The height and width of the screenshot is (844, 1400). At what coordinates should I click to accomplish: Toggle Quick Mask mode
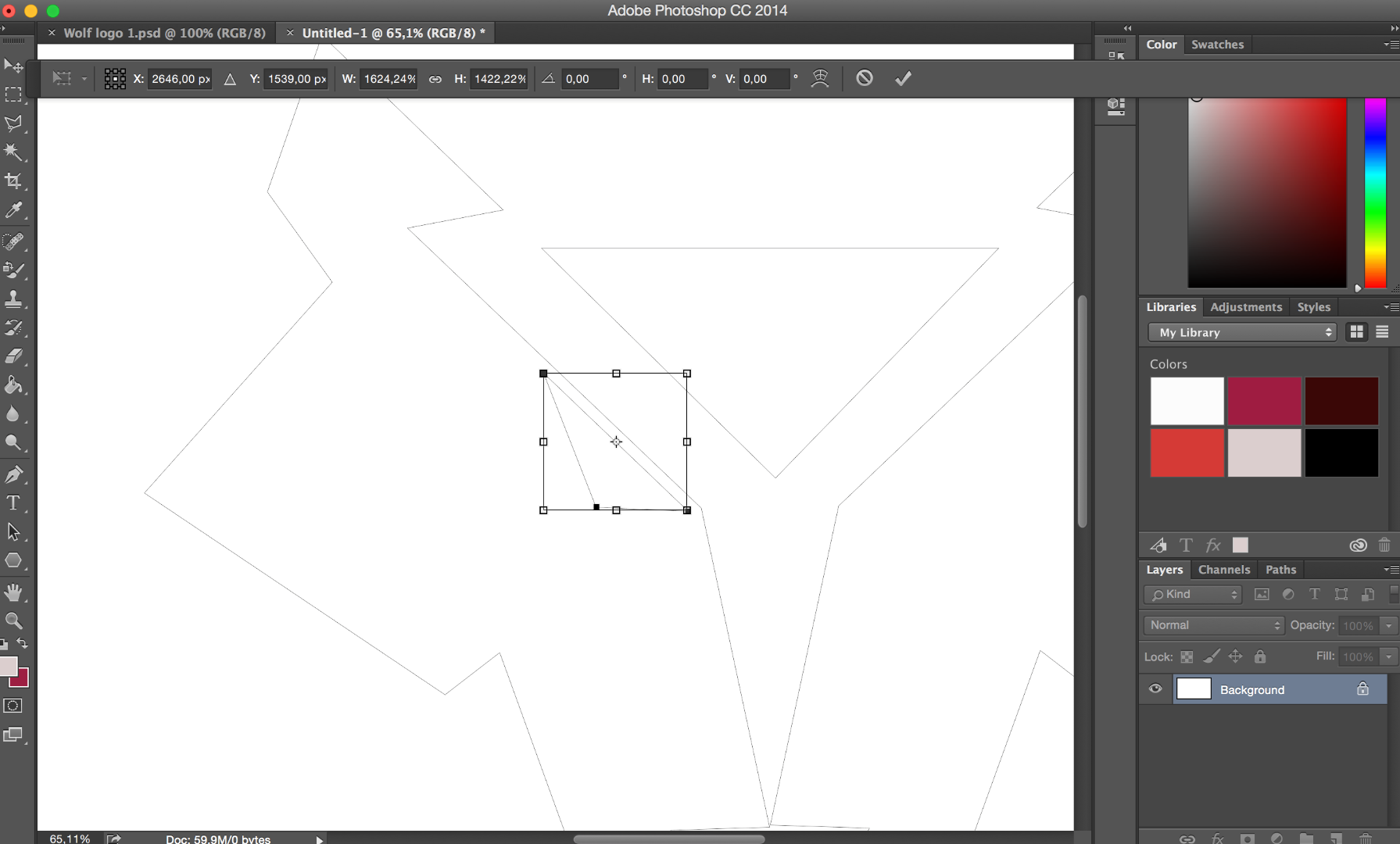(13, 706)
